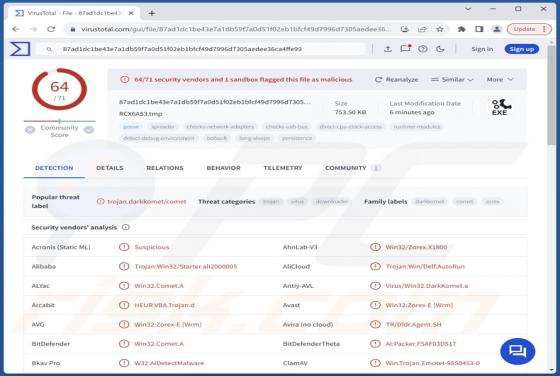560x376 pixels.
Task: Click the EXE file type icon
Action: pos(500,107)
